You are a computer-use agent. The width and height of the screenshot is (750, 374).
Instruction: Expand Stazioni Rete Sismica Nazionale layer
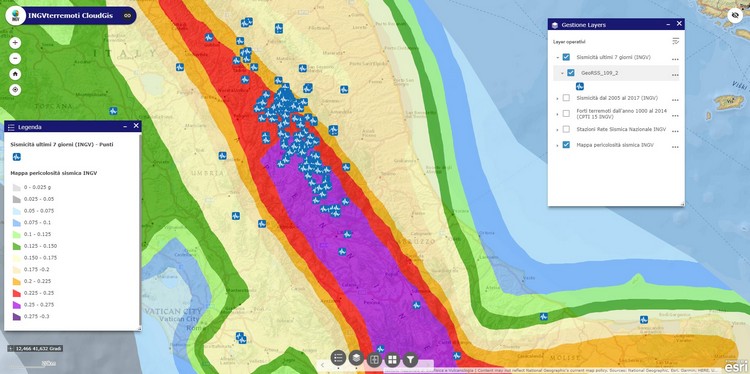(557, 130)
